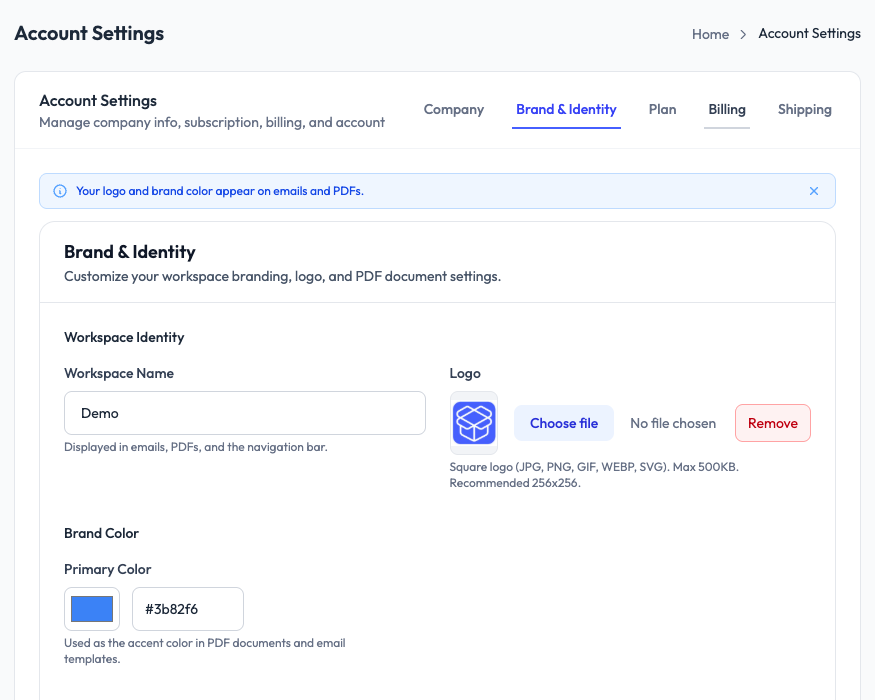
Task: Click the Account Settings breadcrumb item
Action: (x=809, y=34)
